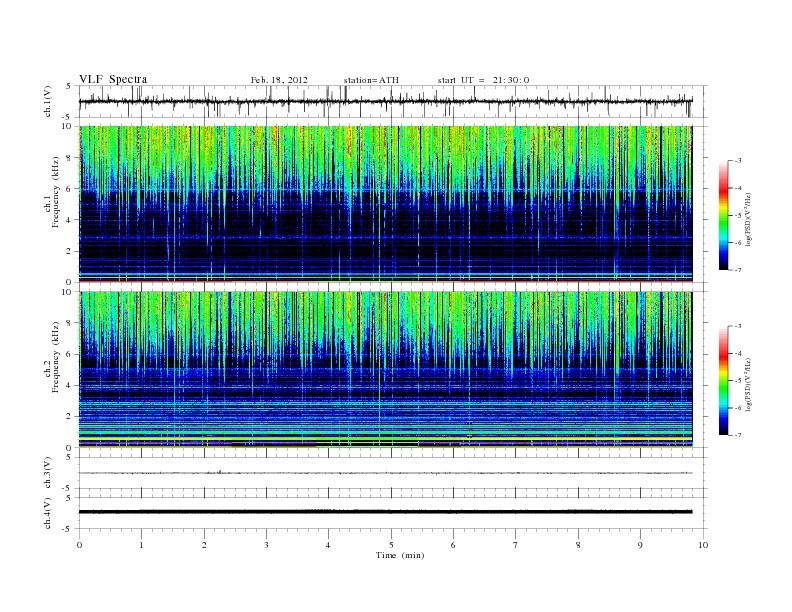The height and width of the screenshot is (612, 792).
Task: Click the "6" tick on the time axis
Action: point(453,545)
